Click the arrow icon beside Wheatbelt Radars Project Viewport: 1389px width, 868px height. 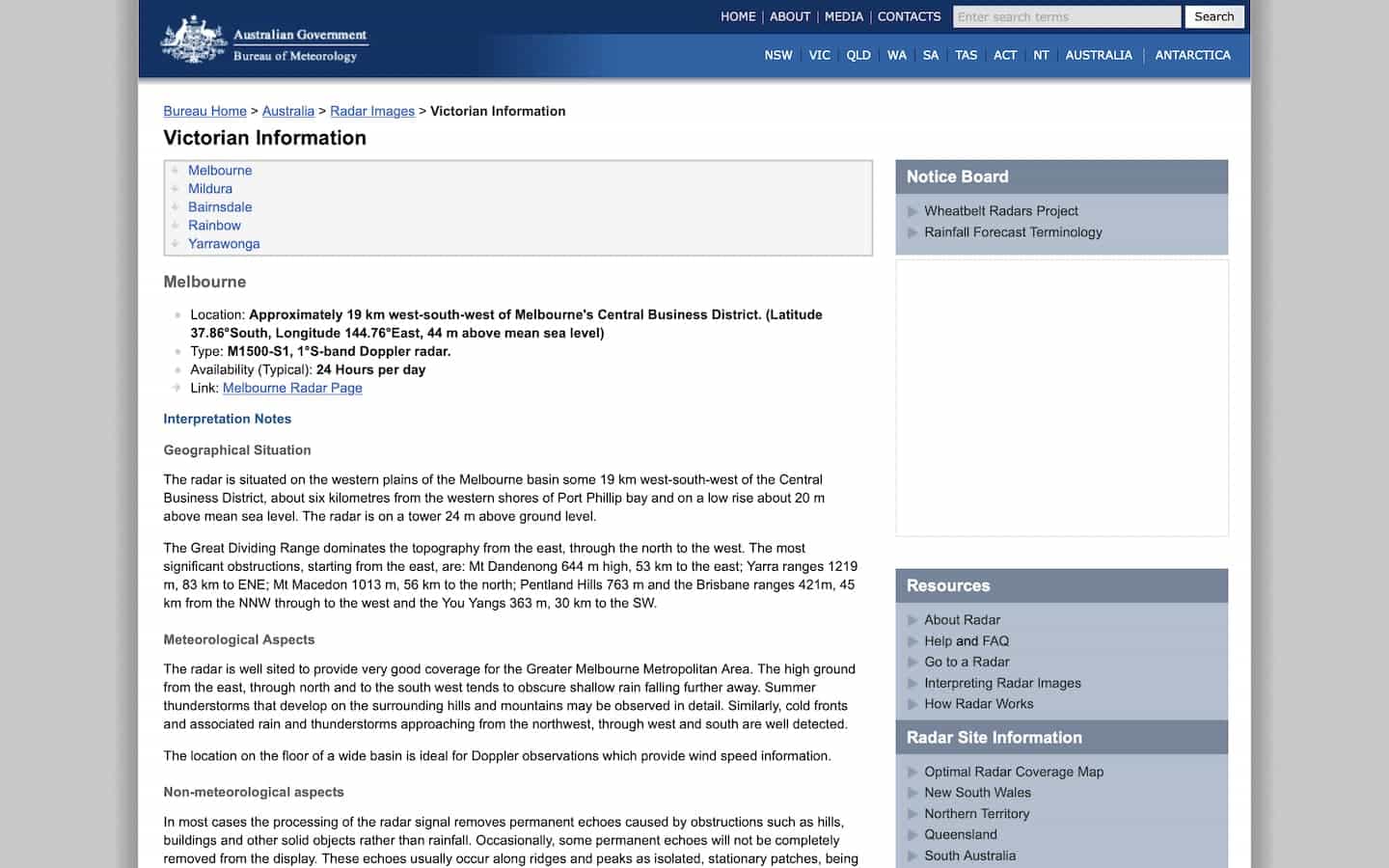tap(912, 211)
